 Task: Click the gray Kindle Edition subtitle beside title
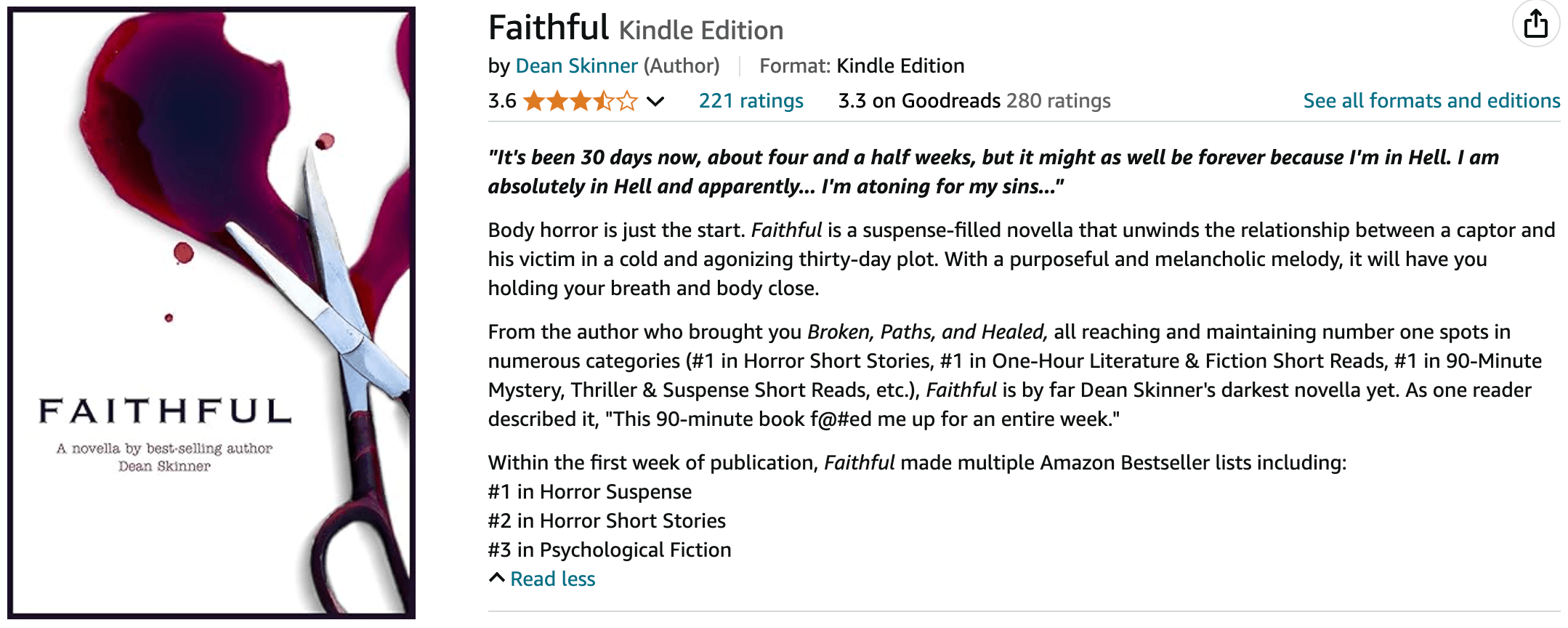click(x=701, y=31)
